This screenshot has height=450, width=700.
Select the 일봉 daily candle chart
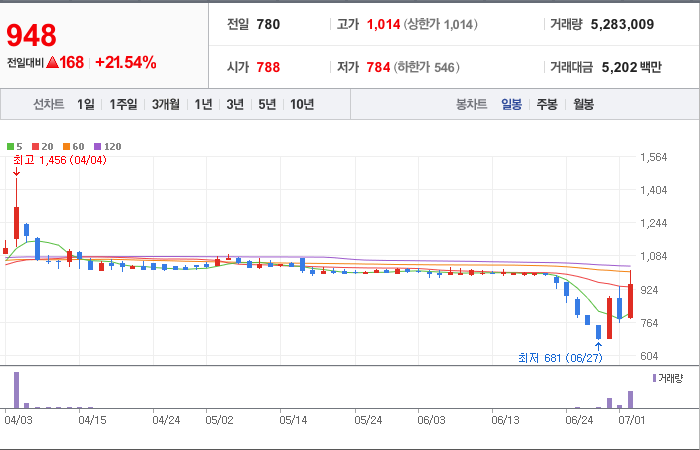(512, 104)
